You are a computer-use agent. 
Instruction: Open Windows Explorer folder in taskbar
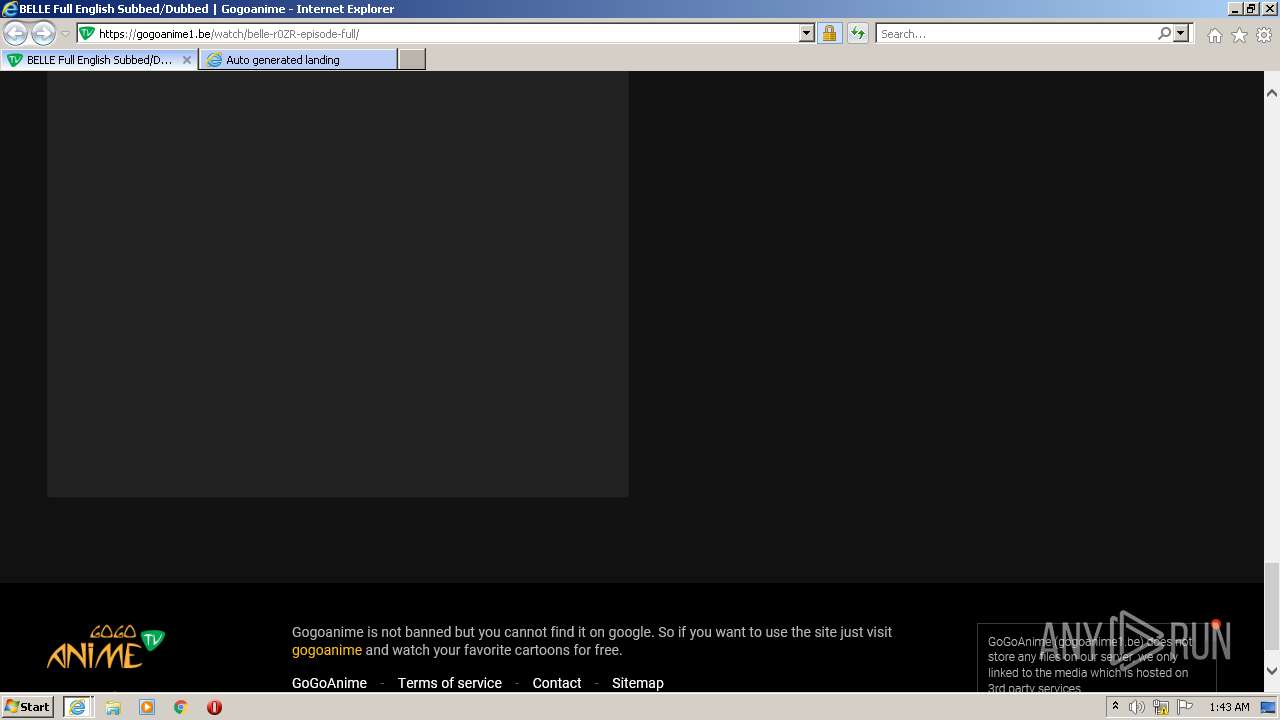click(x=113, y=707)
